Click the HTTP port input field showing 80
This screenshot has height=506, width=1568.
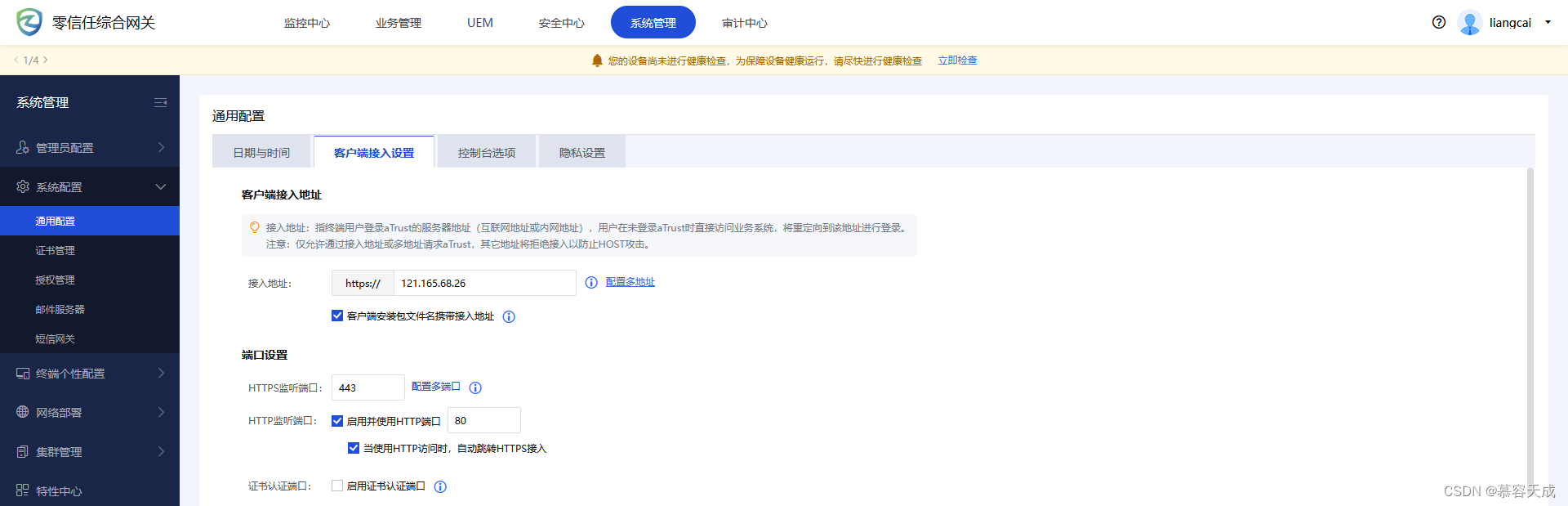484,420
